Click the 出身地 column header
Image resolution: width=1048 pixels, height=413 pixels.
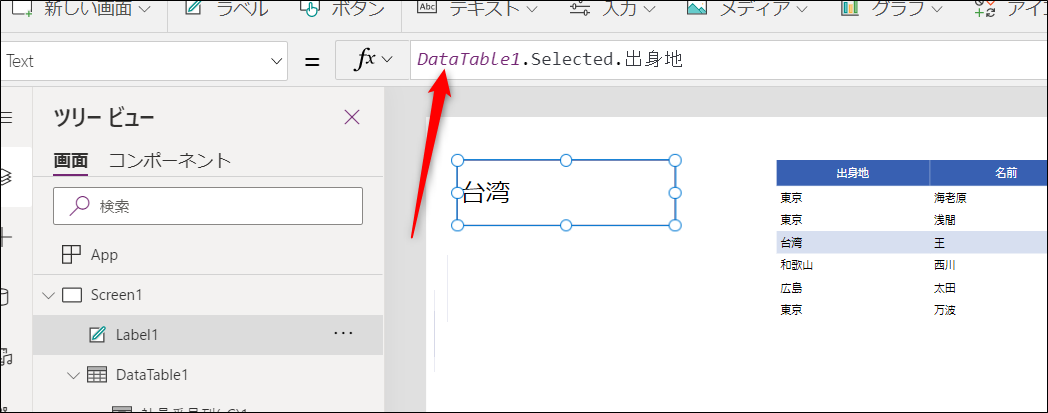coord(853,173)
